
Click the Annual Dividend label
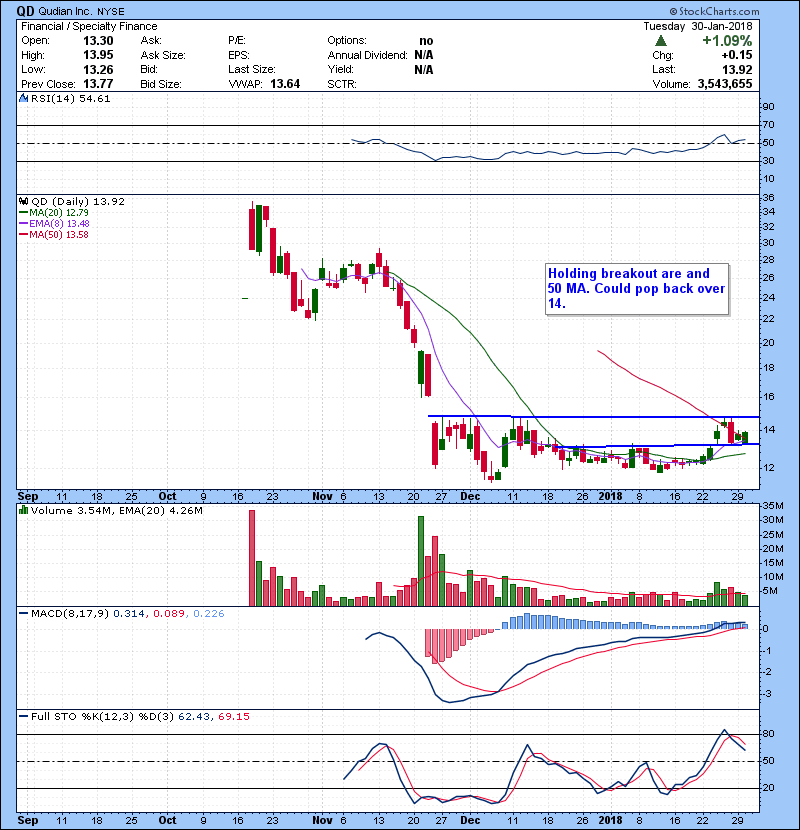367,55
